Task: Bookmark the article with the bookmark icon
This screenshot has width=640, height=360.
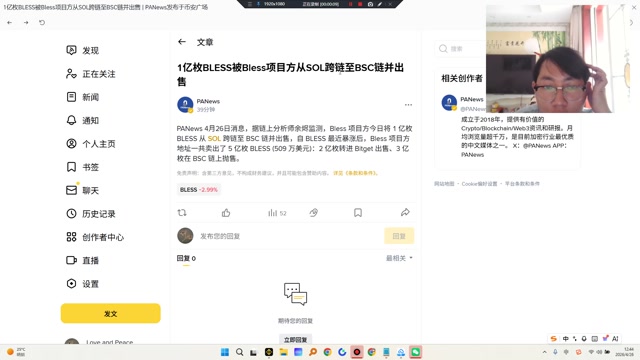Action: [x=358, y=213]
